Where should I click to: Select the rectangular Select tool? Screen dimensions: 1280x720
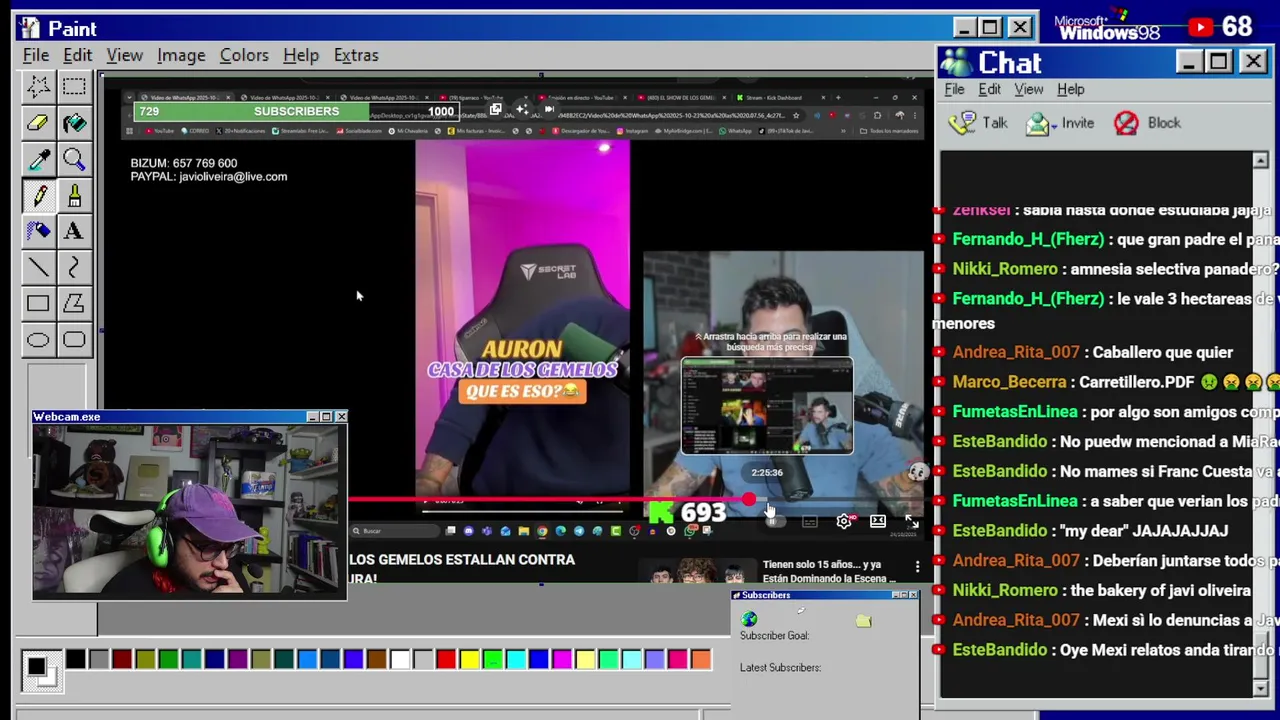pos(74,87)
